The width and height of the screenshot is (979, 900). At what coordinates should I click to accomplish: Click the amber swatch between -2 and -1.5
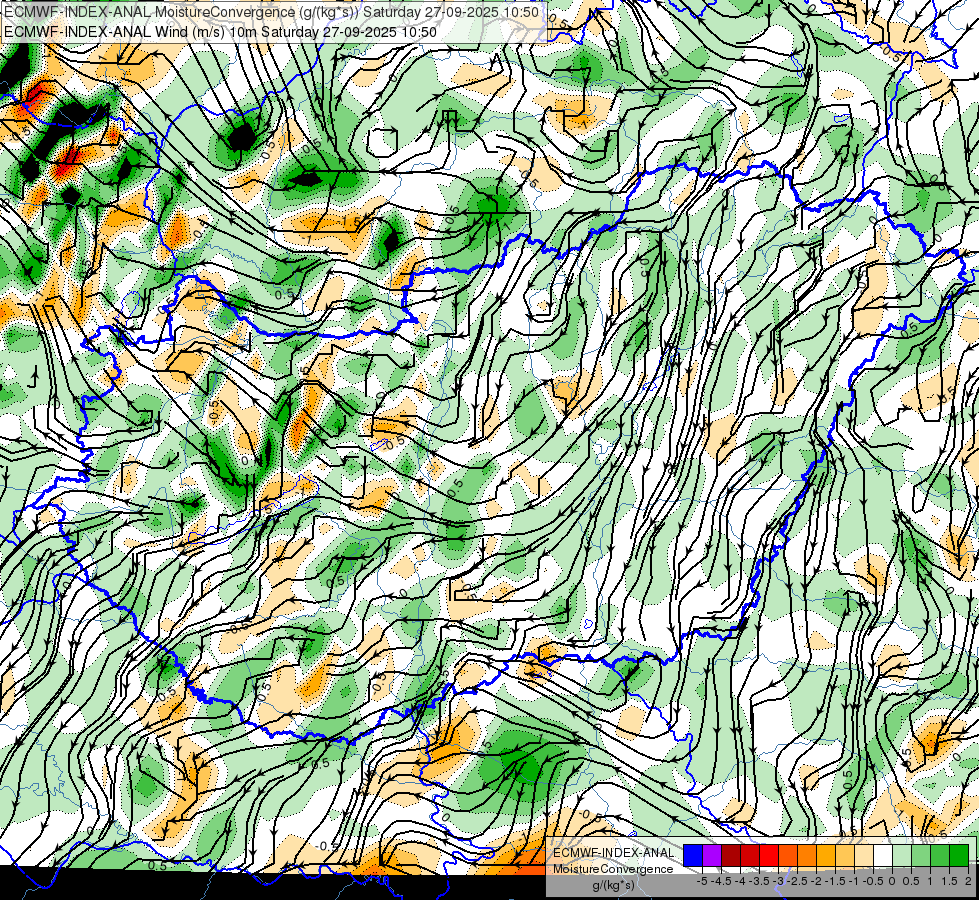tap(826, 855)
